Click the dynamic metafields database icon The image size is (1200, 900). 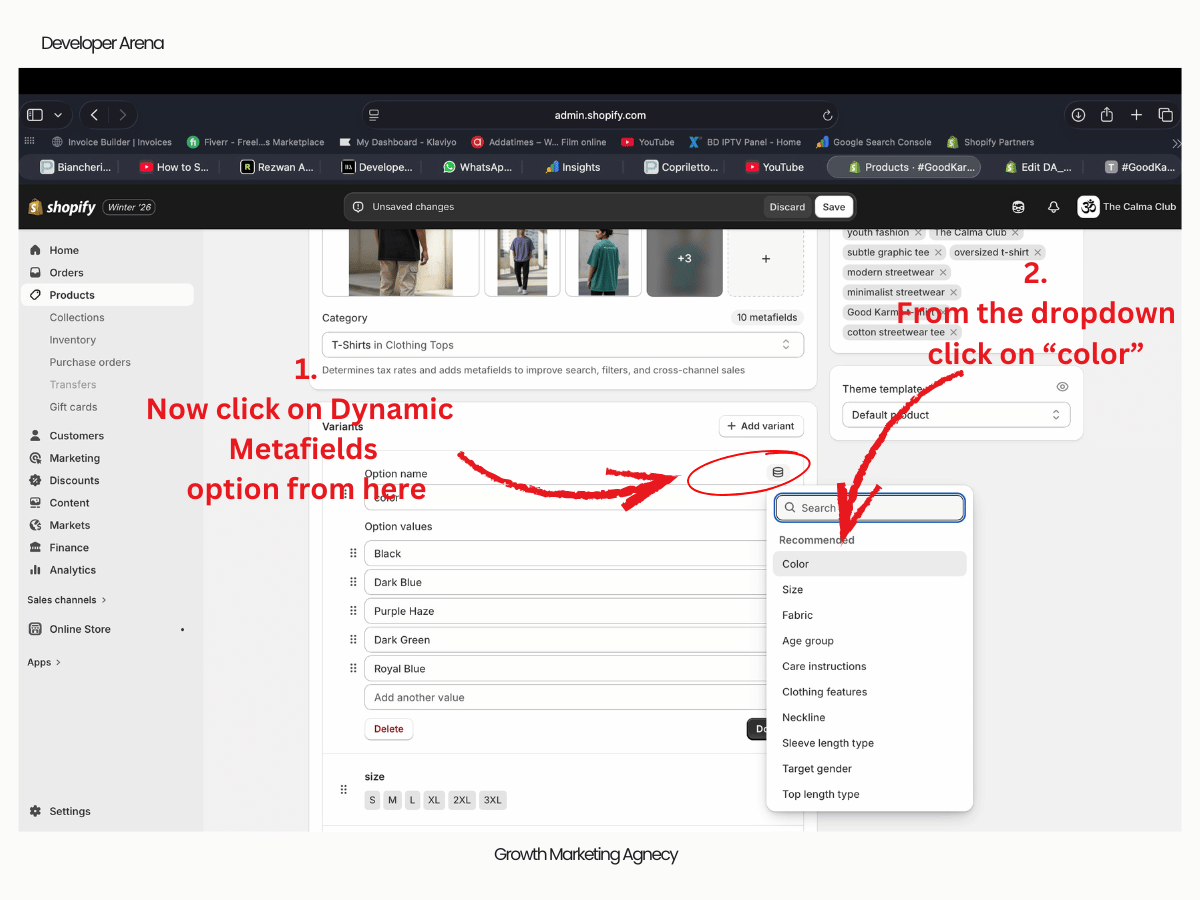[x=778, y=472]
